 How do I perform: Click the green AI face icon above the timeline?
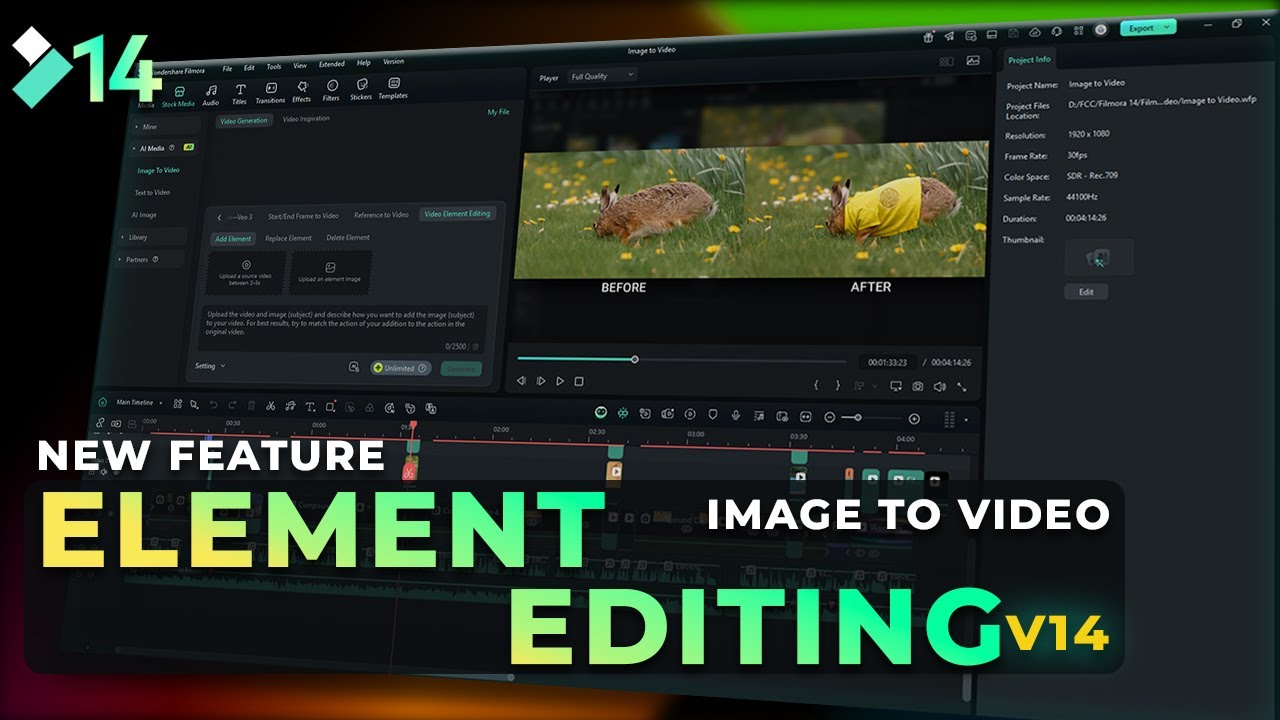(x=601, y=412)
